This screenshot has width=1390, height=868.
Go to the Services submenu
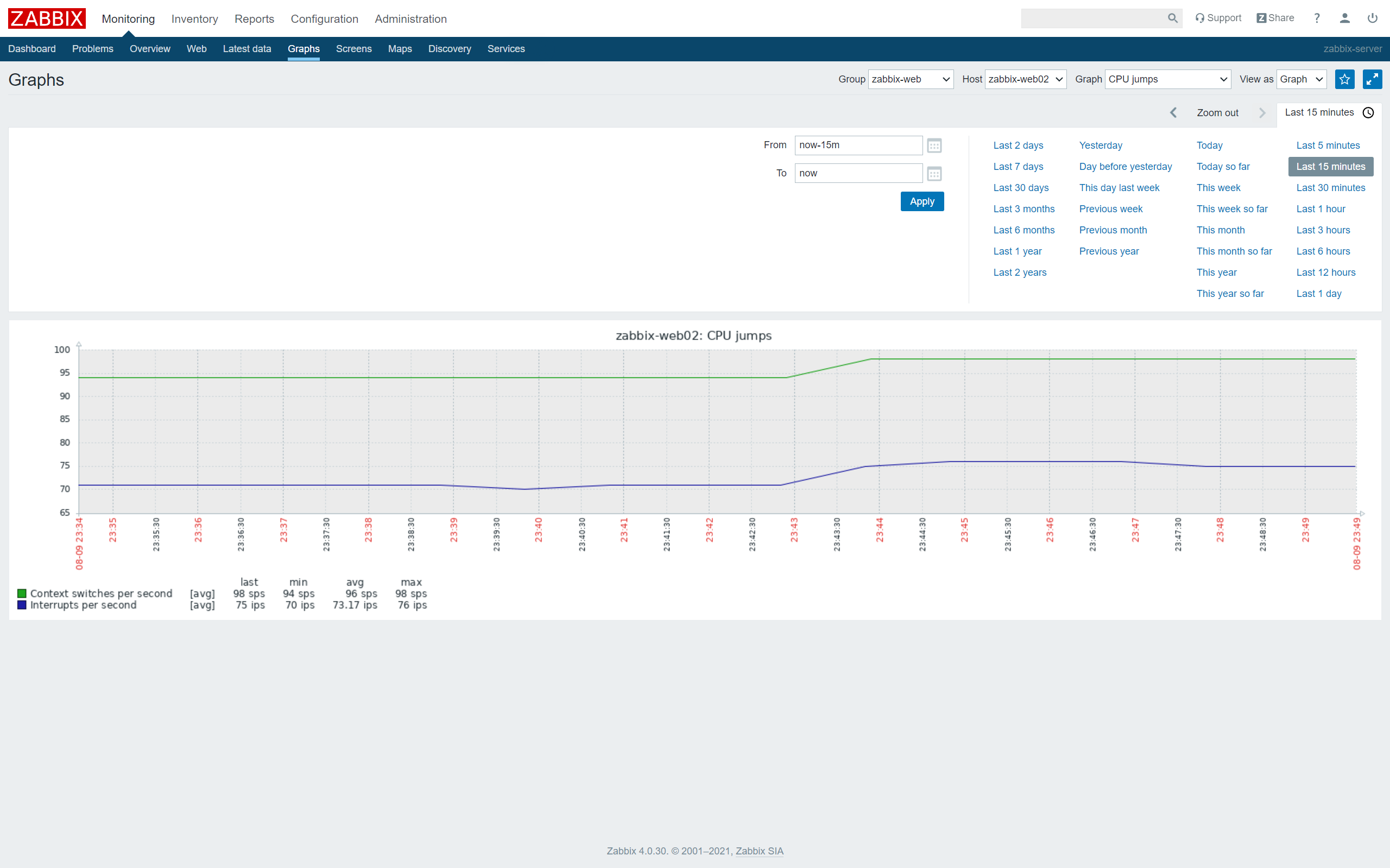[506, 49]
